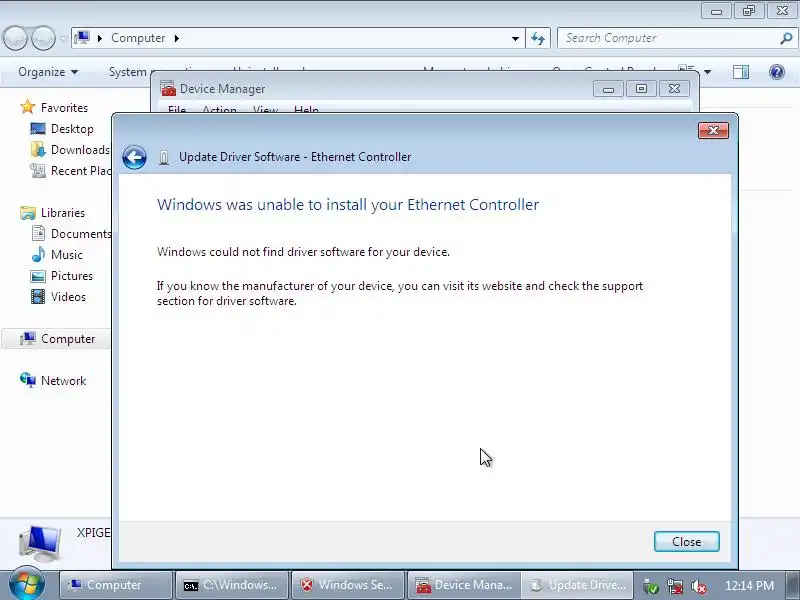Click the Videos filmstrip icon
Viewport: 800px width, 600px height.
(x=38, y=296)
